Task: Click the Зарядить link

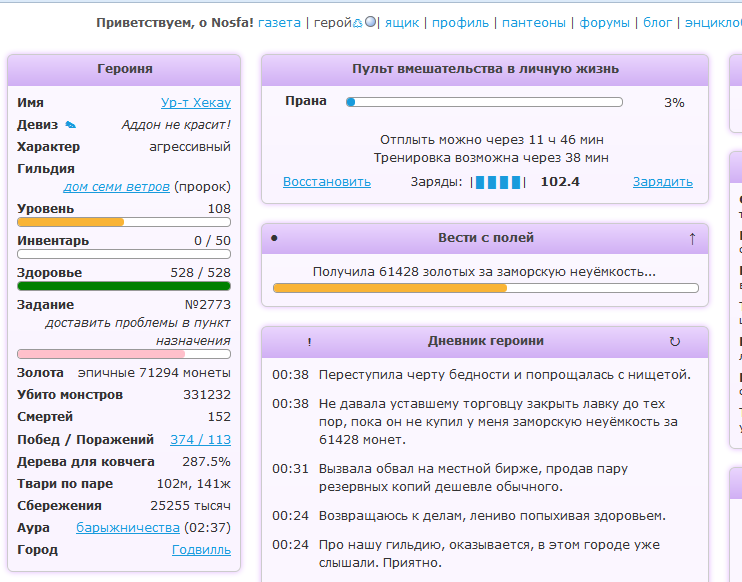Action: pyautogui.click(x=662, y=182)
